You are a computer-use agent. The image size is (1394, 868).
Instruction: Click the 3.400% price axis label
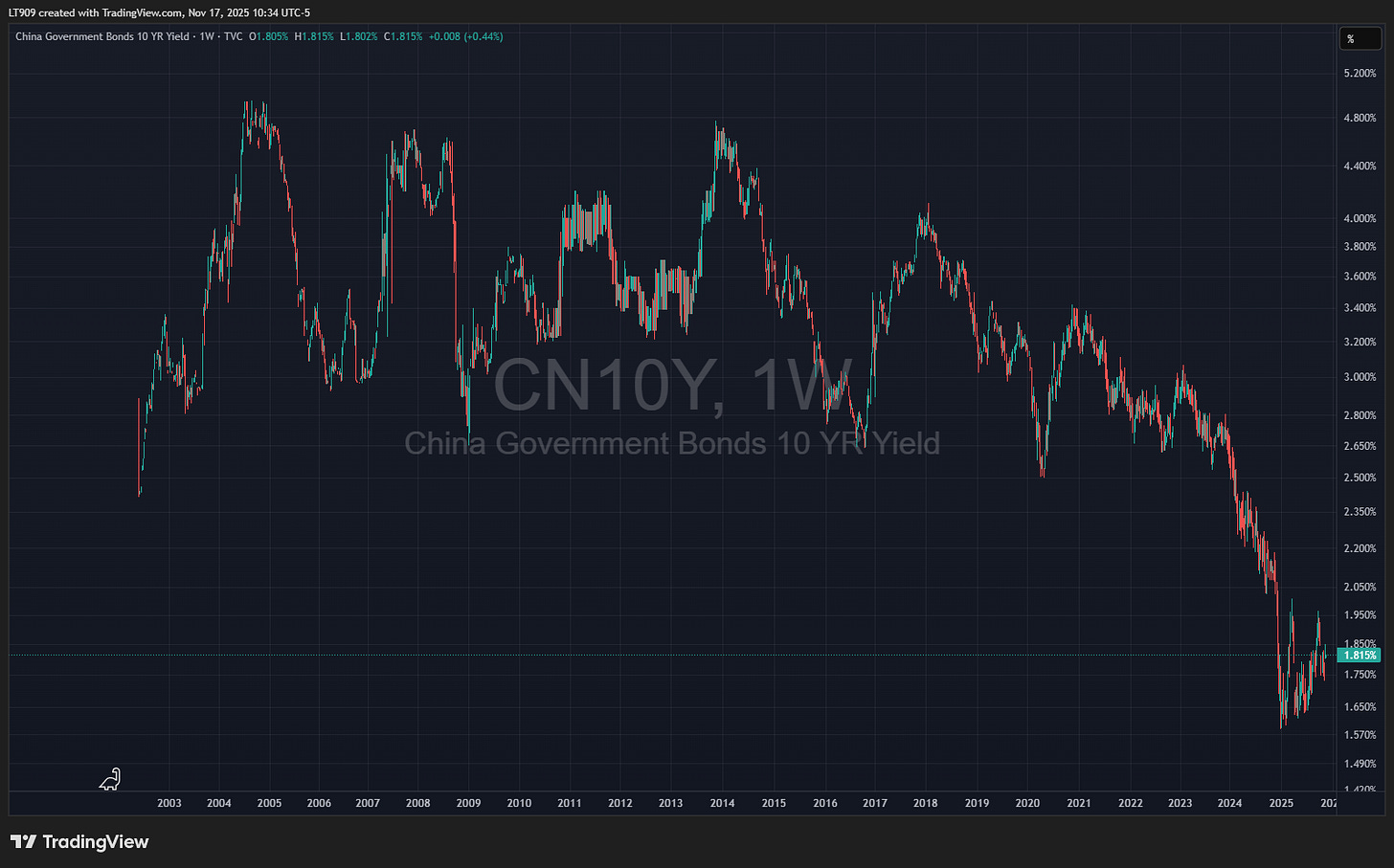[x=1360, y=308]
